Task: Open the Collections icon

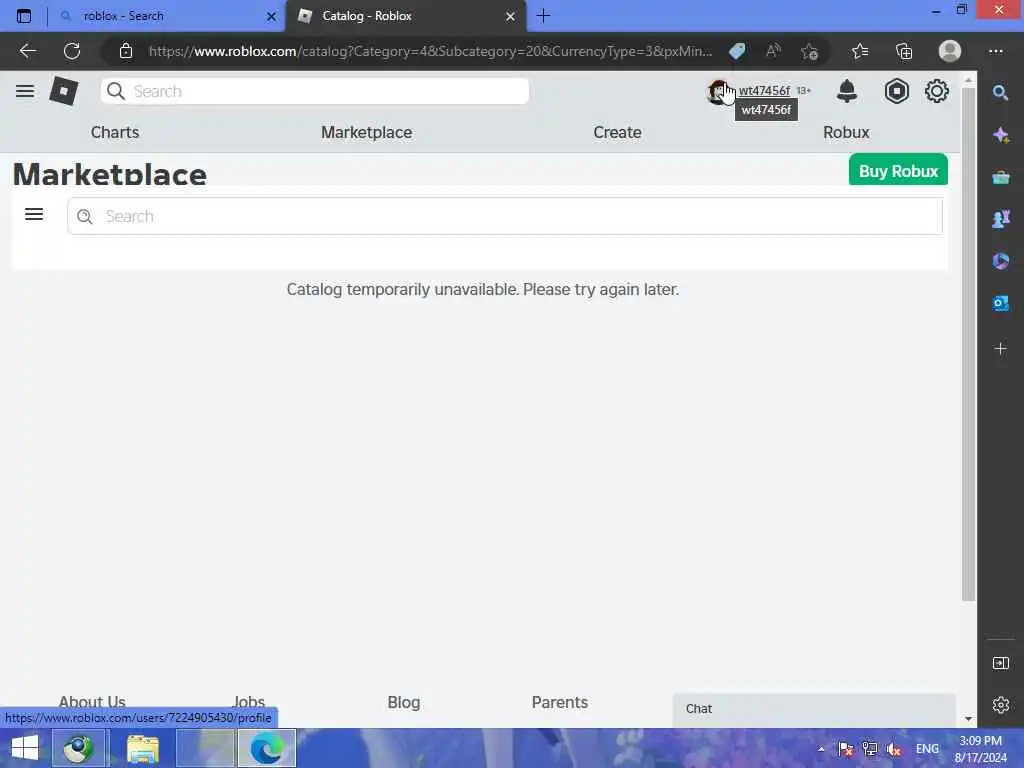Action: coord(904,51)
